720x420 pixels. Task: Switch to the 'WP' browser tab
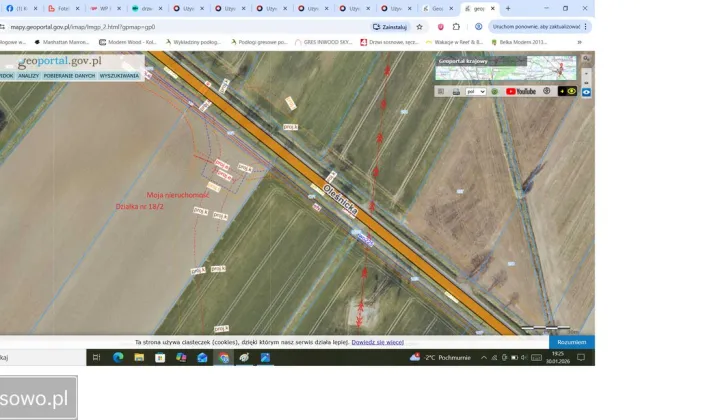coord(106,8)
